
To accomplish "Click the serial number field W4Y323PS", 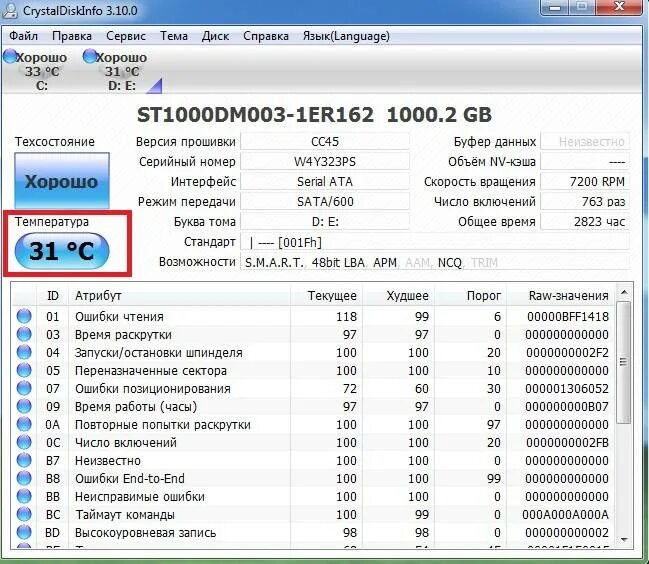I will coord(325,161).
